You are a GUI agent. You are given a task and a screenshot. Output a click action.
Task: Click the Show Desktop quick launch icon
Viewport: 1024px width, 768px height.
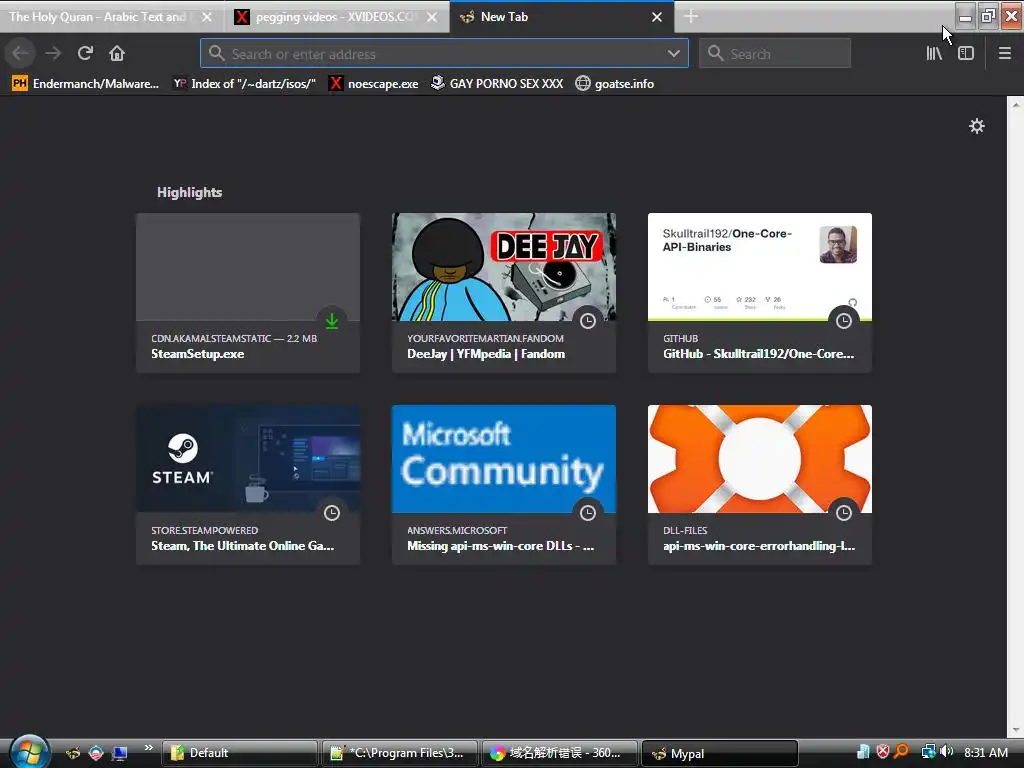(x=120, y=753)
